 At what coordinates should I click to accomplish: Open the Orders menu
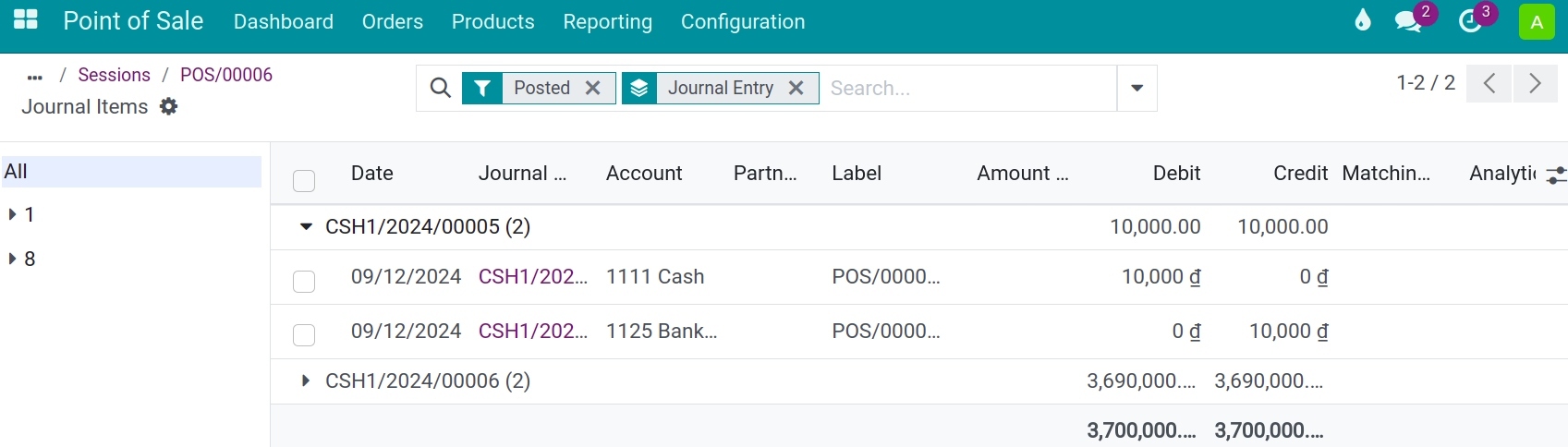(x=393, y=21)
